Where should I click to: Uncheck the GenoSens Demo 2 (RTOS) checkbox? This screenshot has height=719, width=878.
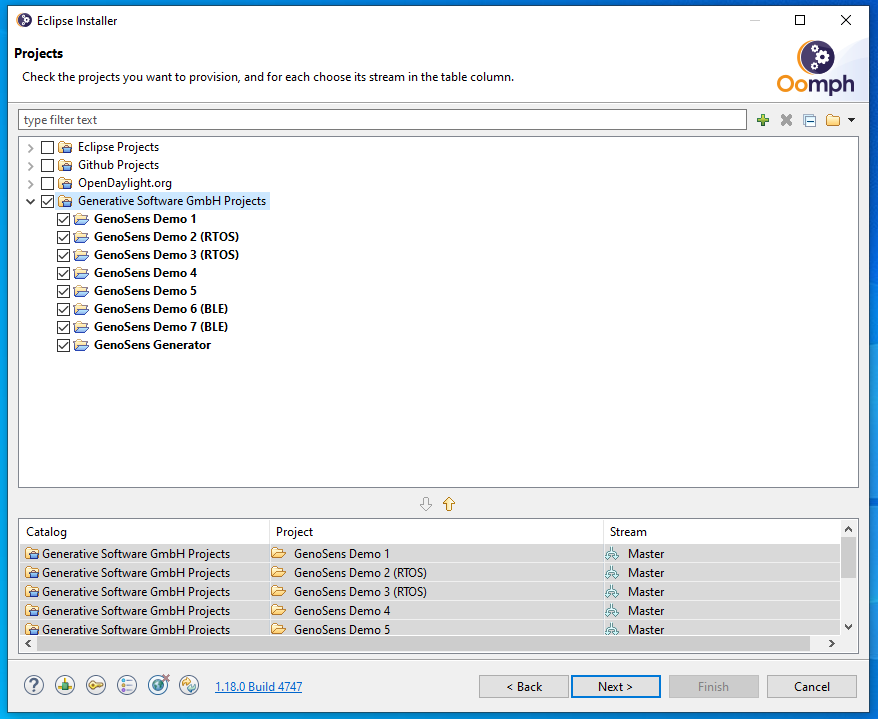point(63,237)
